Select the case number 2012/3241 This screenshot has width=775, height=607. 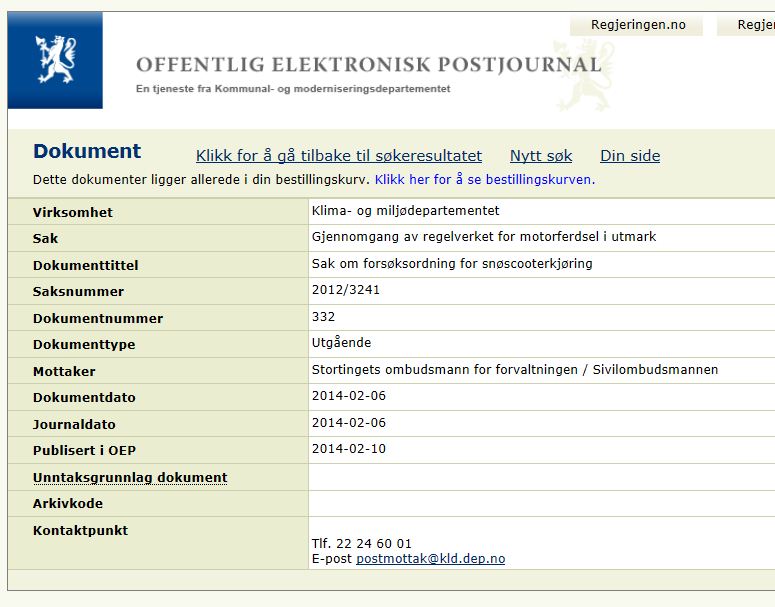click(346, 290)
